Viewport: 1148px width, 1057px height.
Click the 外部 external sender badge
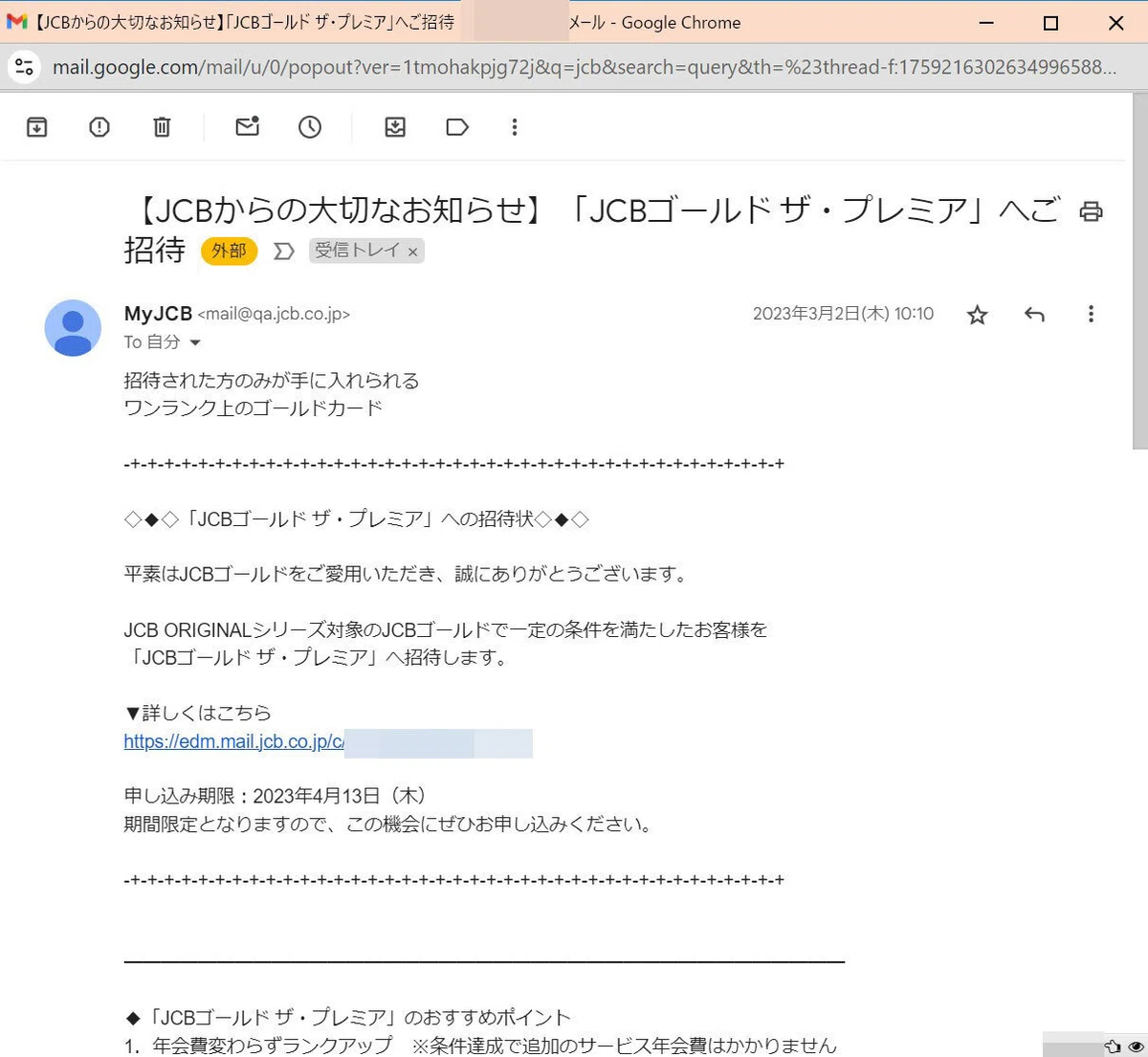click(229, 251)
